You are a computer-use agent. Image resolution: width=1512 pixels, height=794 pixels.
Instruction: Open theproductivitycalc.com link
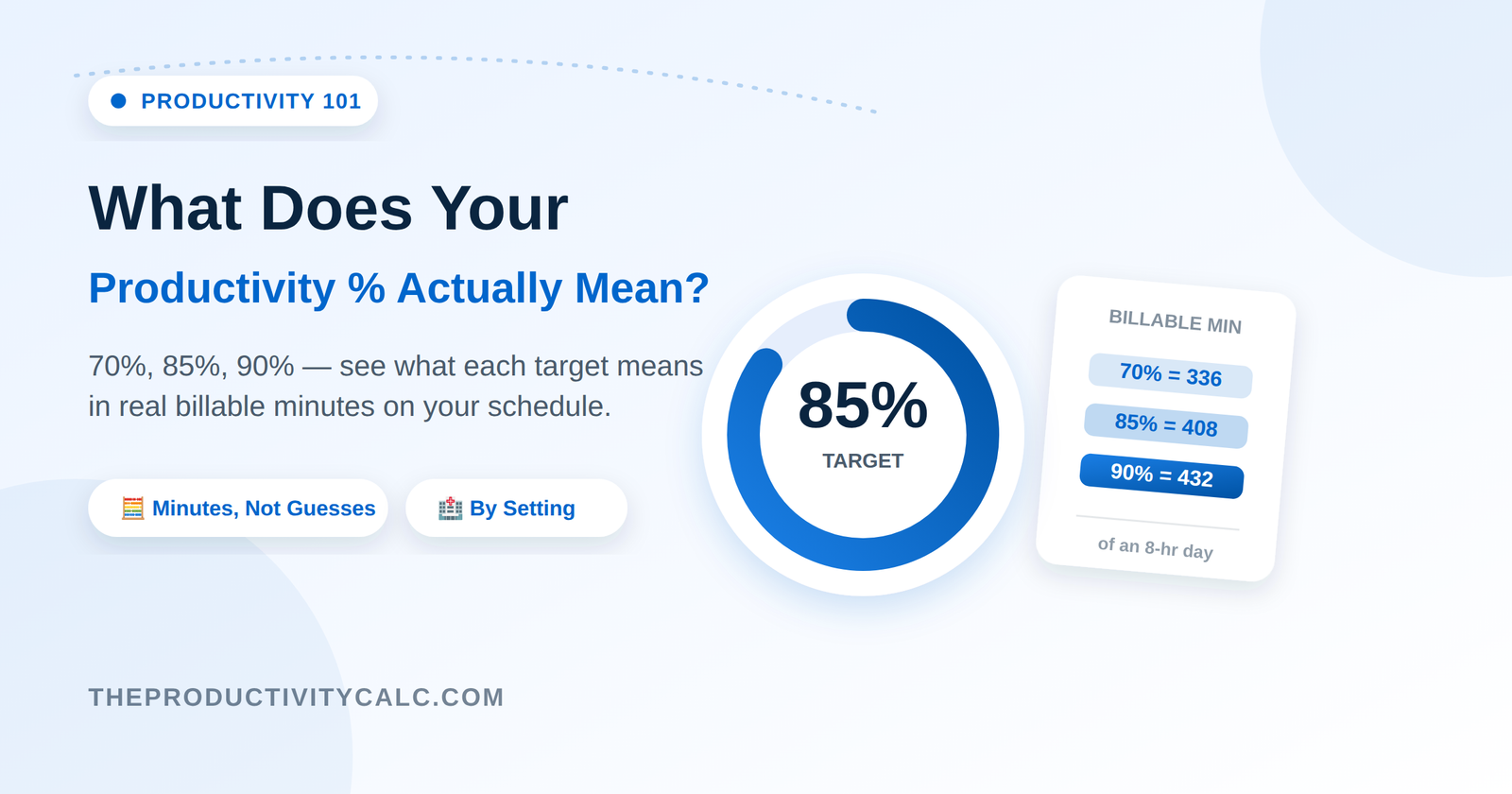pos(296,698)
